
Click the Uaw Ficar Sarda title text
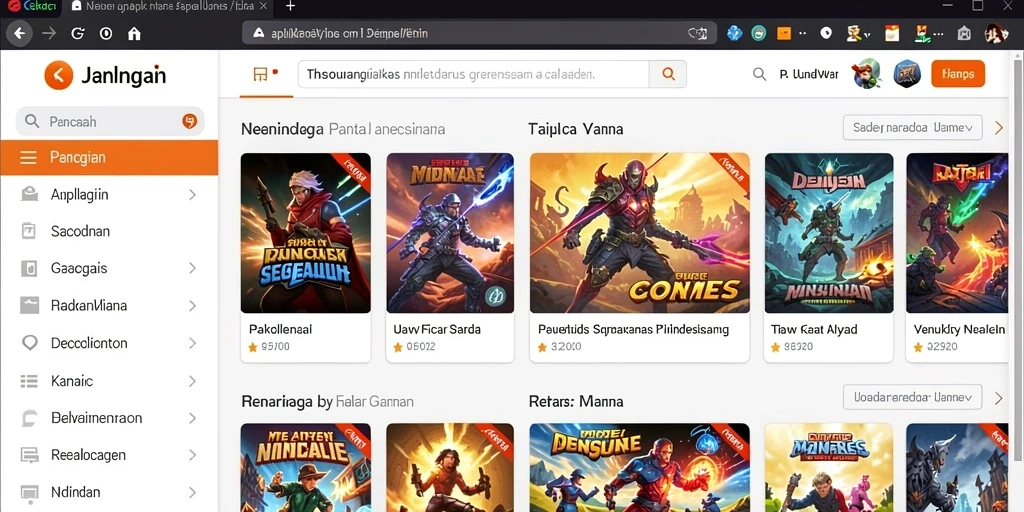(437, 330)
